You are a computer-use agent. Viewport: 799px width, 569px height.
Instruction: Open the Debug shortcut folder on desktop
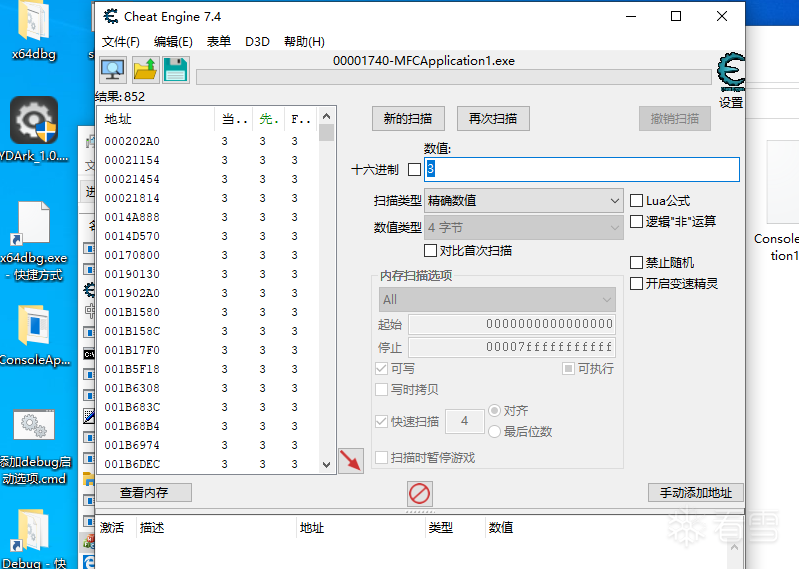[34, 539]
